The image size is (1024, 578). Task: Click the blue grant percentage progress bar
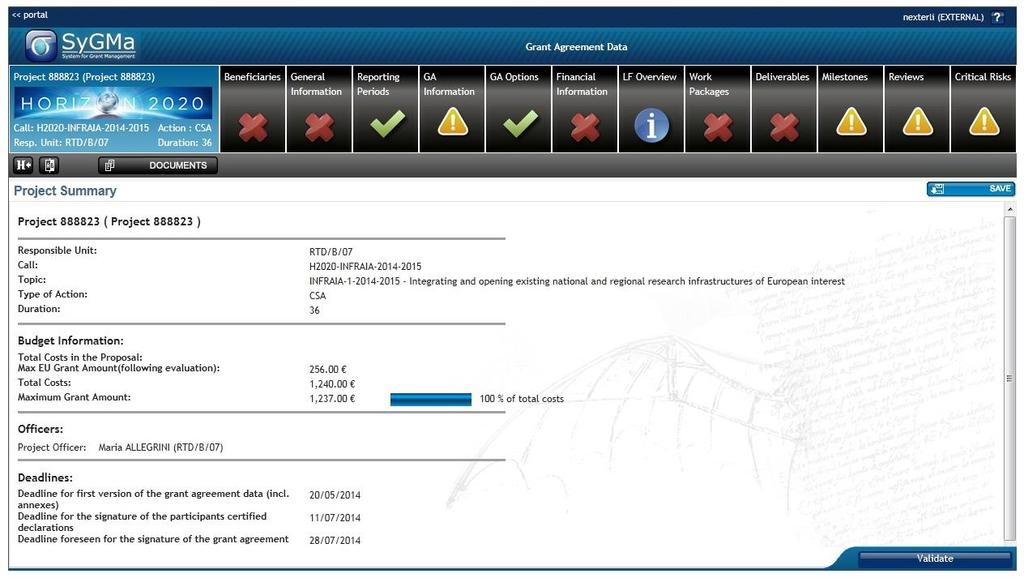tap(430, 399)
